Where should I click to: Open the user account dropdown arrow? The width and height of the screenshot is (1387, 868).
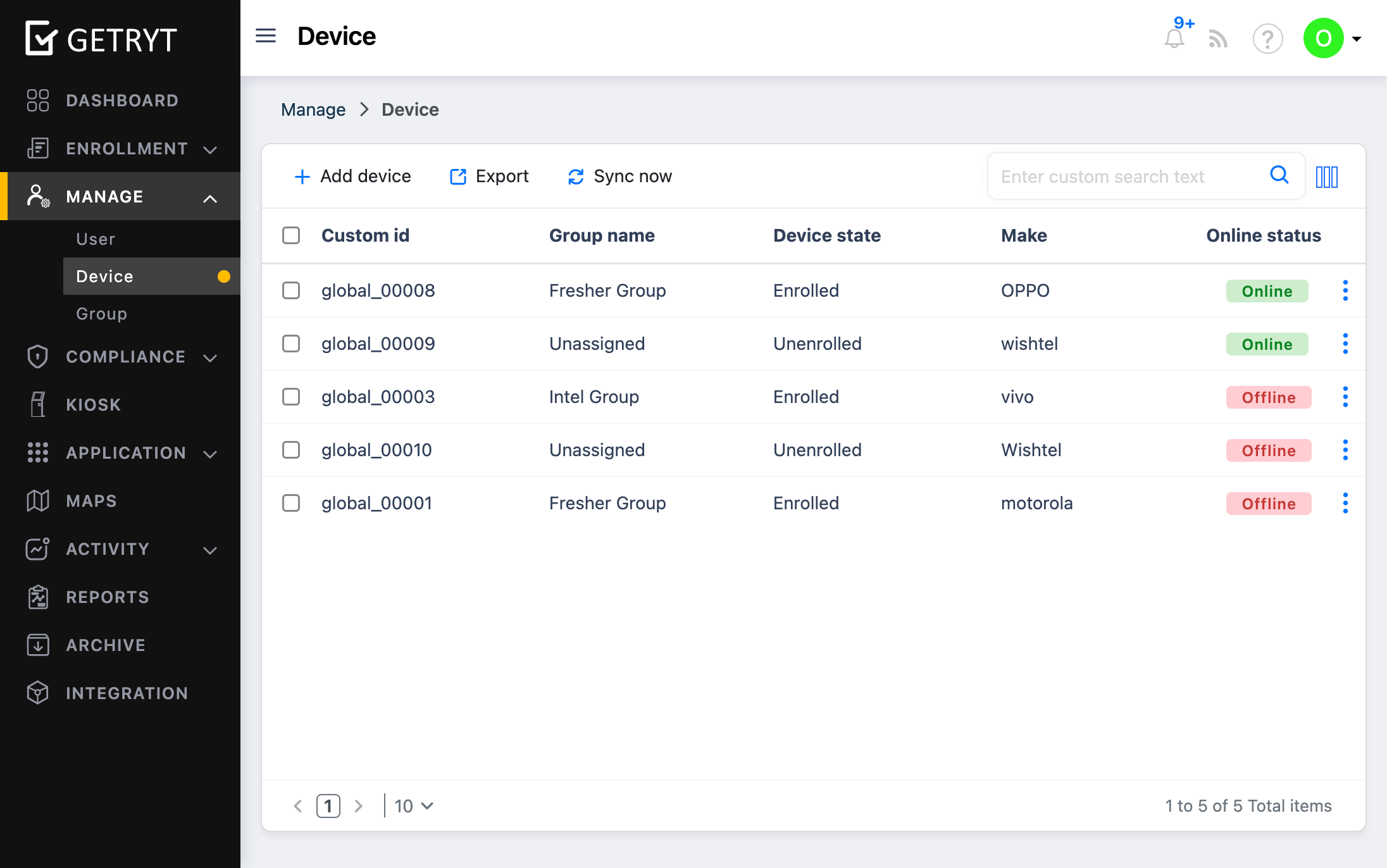point(1357,39)
